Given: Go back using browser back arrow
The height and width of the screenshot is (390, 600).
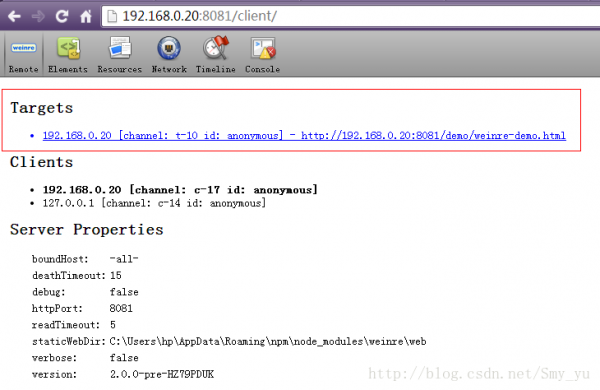Looking at the screenshot, I should pyautogui.click(x=15, y=16).
